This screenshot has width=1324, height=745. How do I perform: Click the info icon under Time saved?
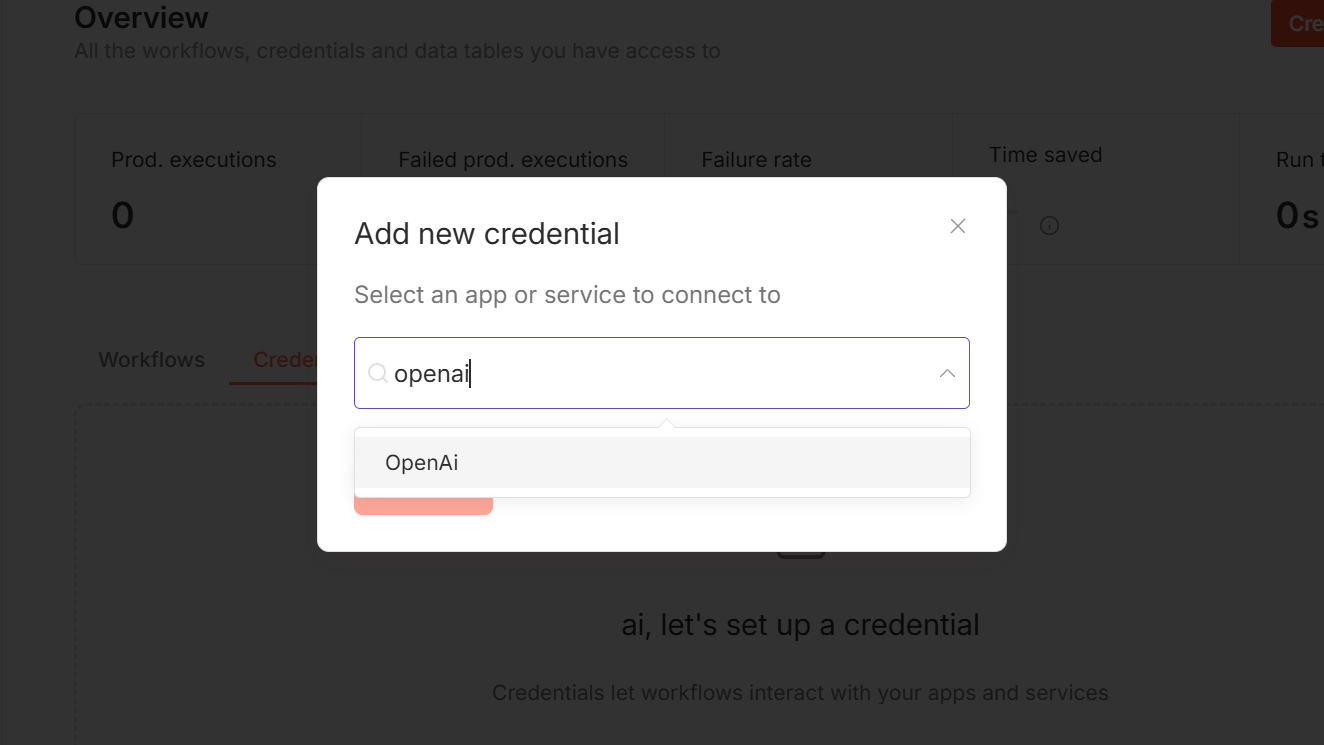pos(1049,226)
